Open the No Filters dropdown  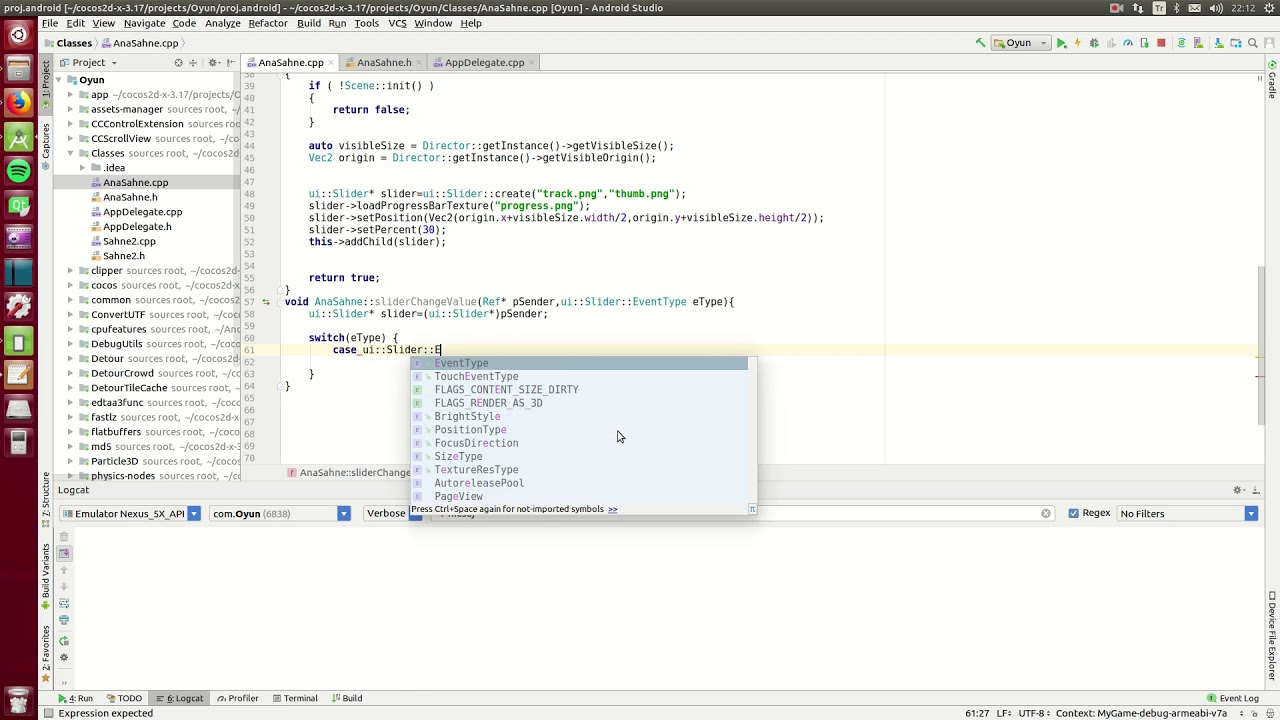[x=1187, y=513]
